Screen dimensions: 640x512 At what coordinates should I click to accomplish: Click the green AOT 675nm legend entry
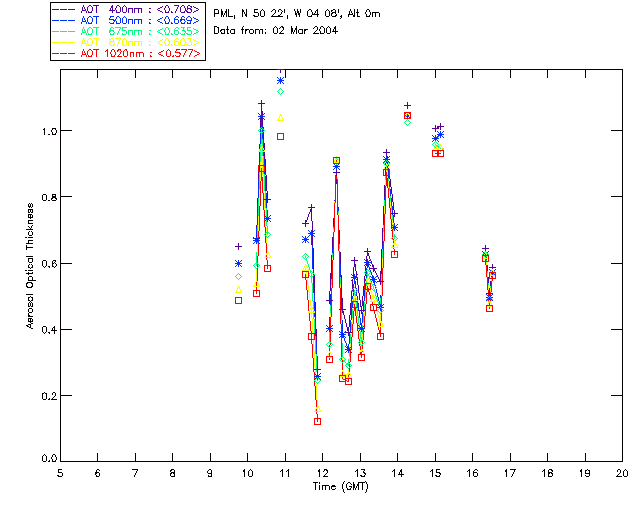pos(126,31)
